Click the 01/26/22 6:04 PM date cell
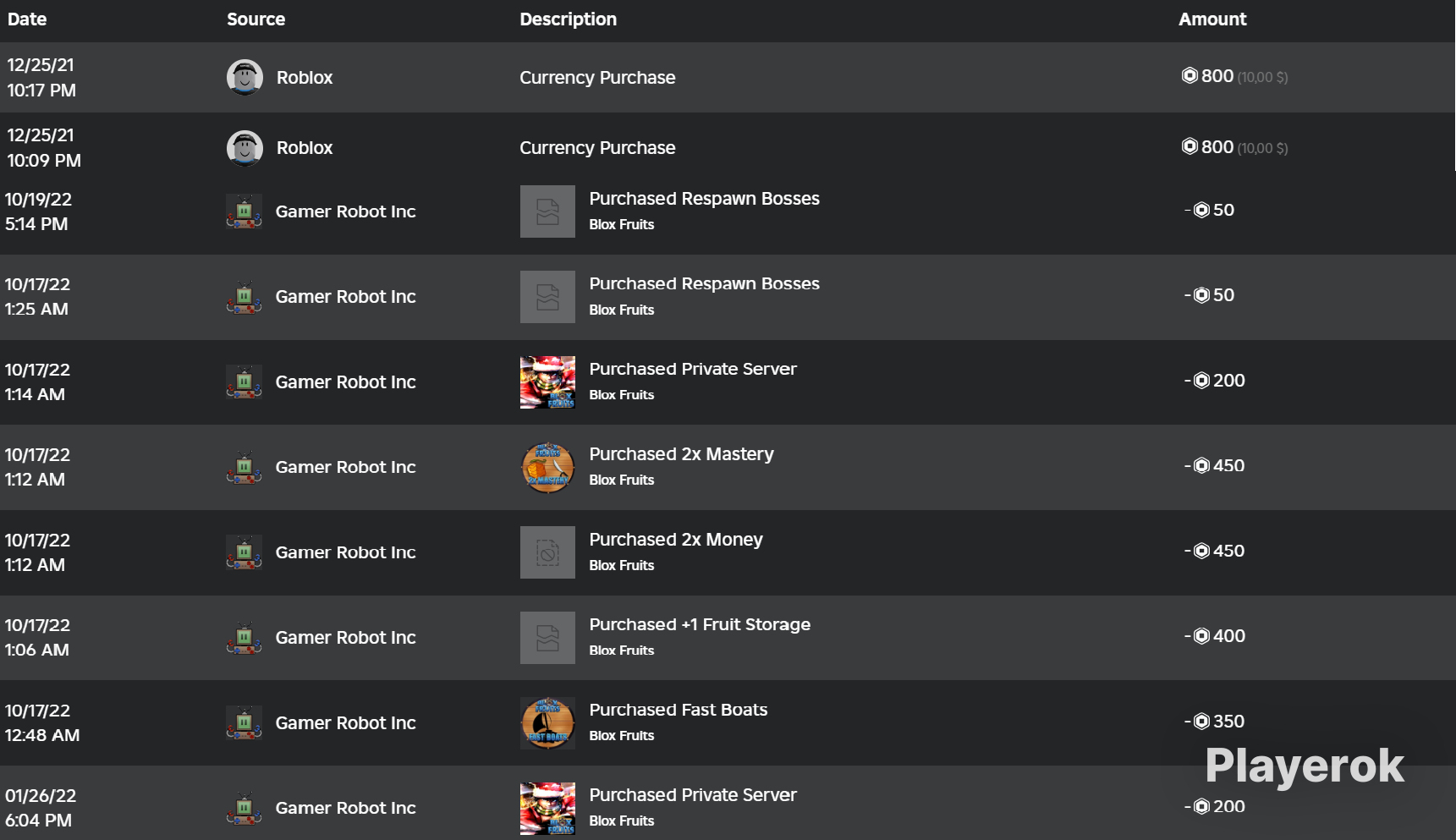The width and height of the screenshot is (1456, 840). pyautogui.click(x=41, y=808)
